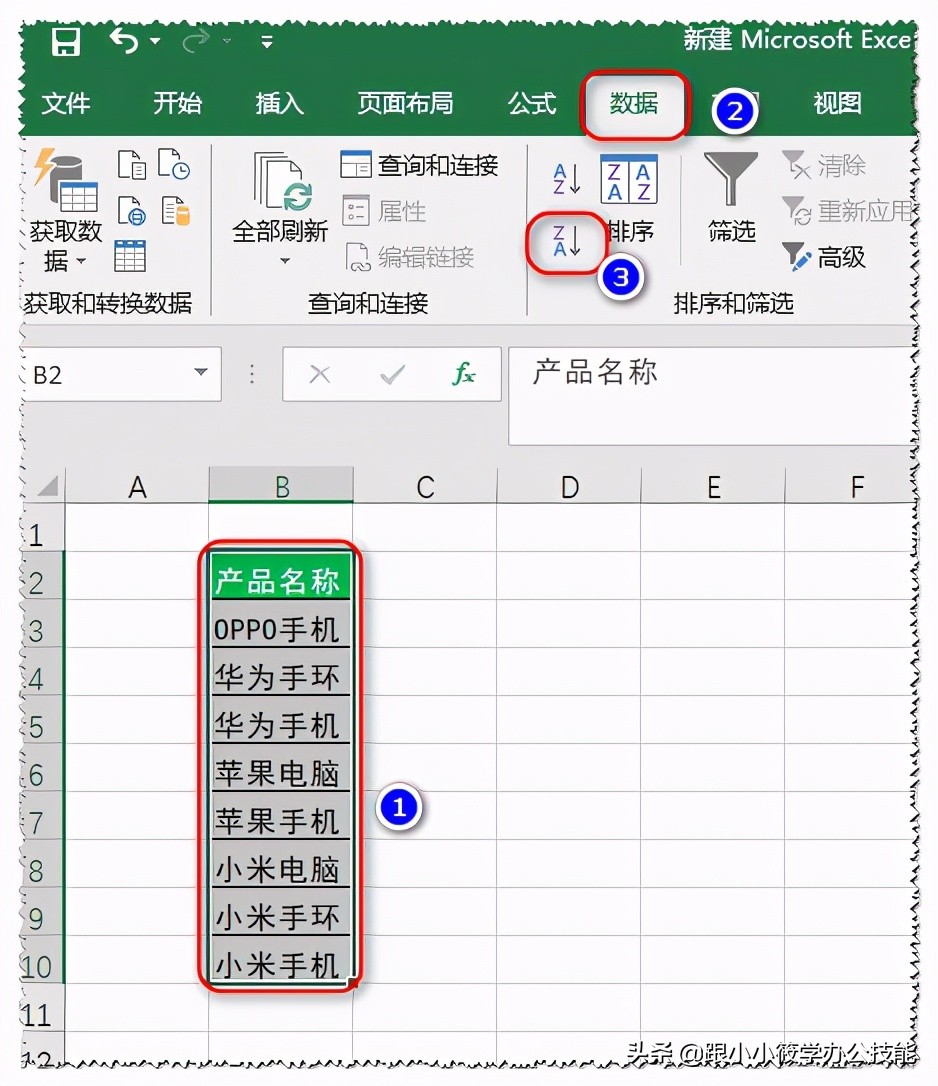Select column A header

[137, 486]
